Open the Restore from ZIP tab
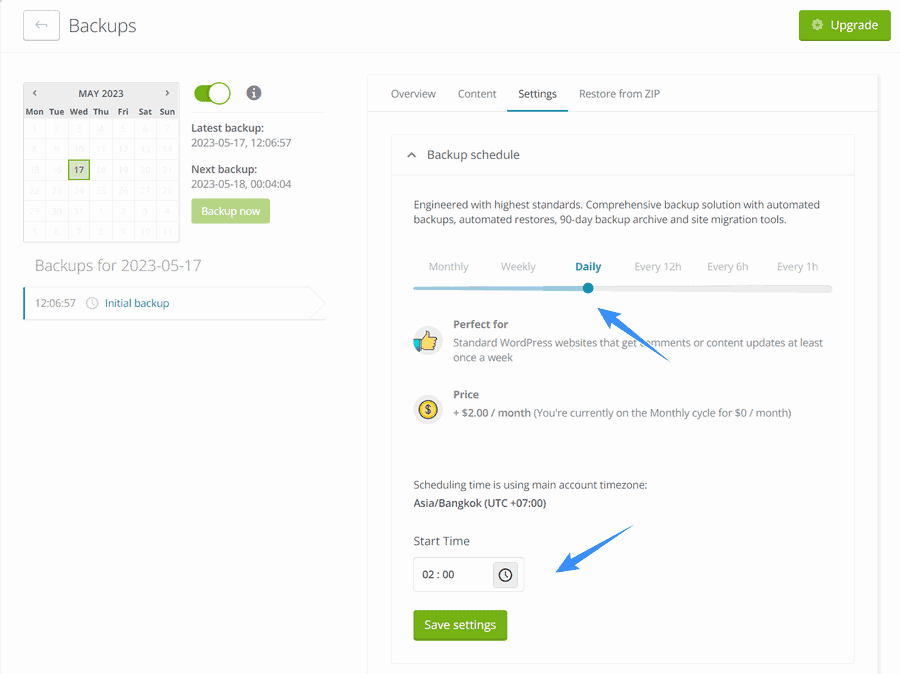The width and height of the screenshot is (900, 674). (x=619, y=94)
